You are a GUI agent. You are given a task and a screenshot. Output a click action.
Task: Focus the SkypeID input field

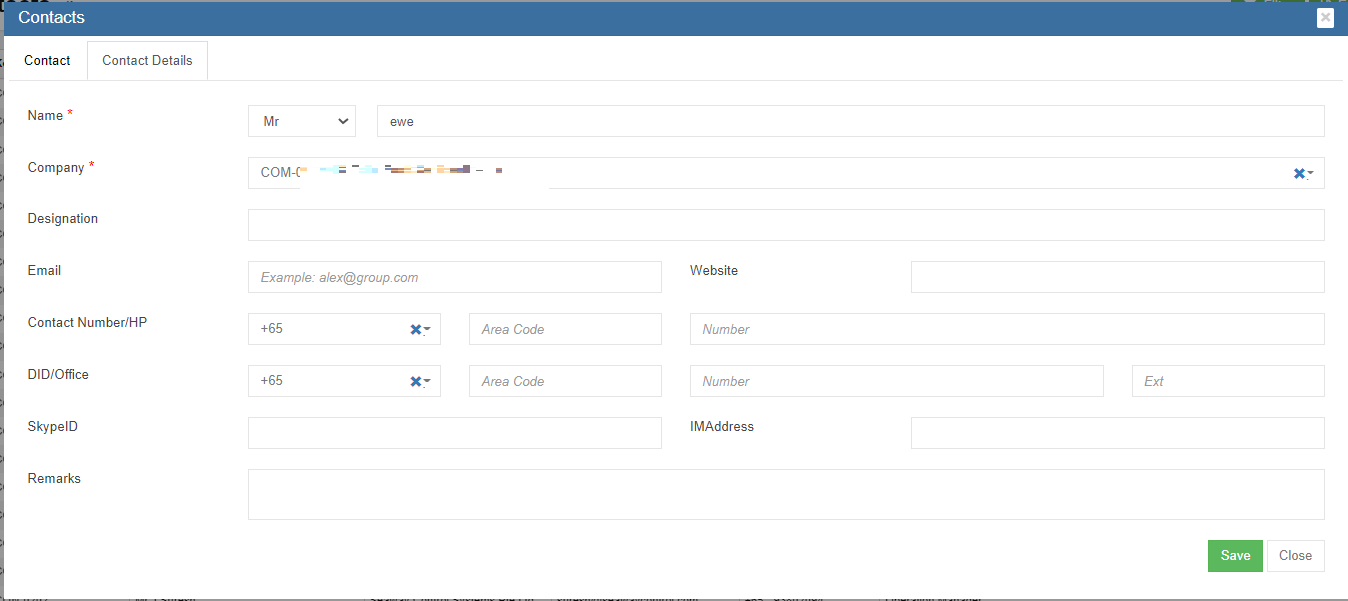click(455, 433)
